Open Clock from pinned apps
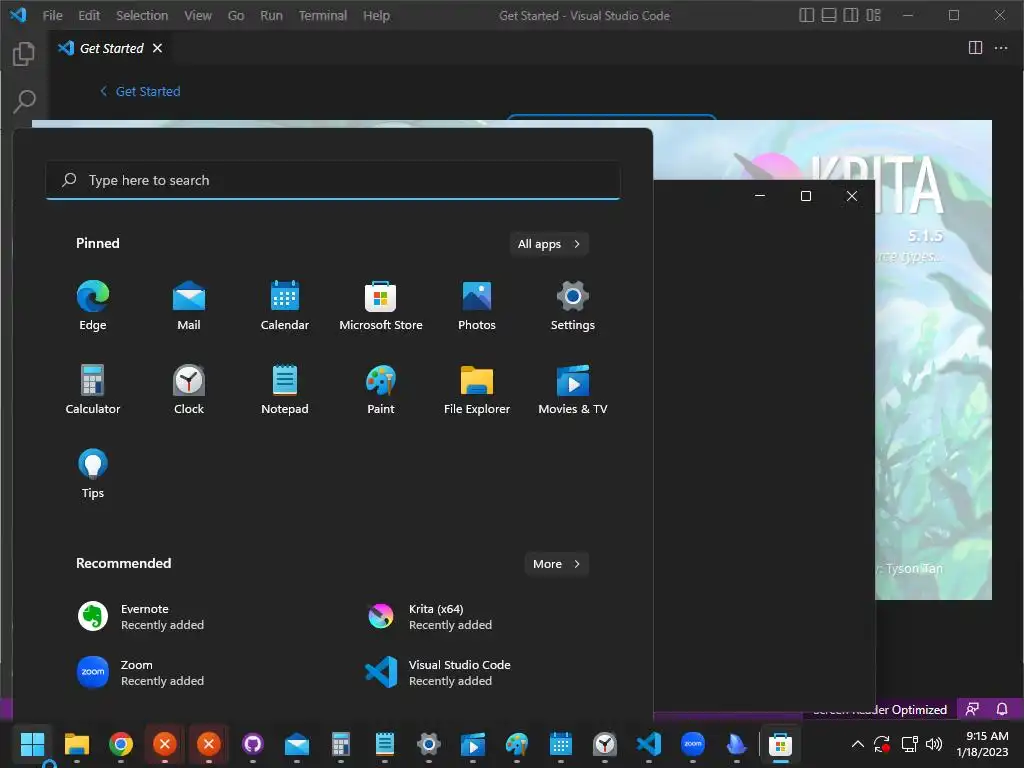 [x=189, y=390]
